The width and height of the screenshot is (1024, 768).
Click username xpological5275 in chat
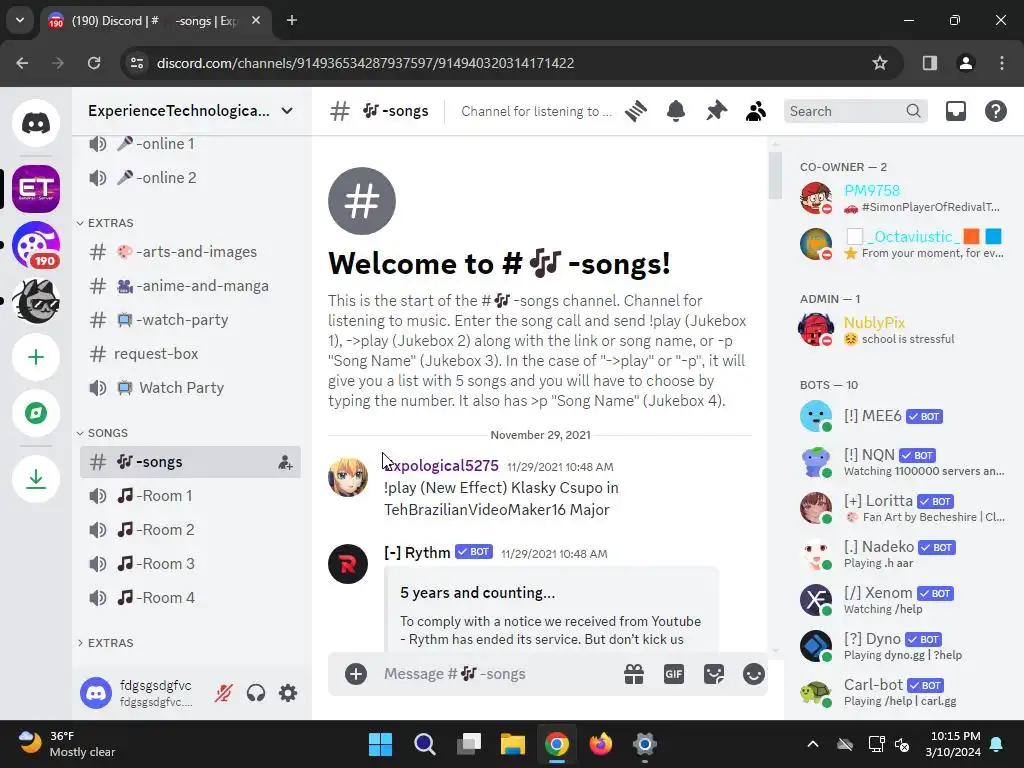click(x=441, y=466)
